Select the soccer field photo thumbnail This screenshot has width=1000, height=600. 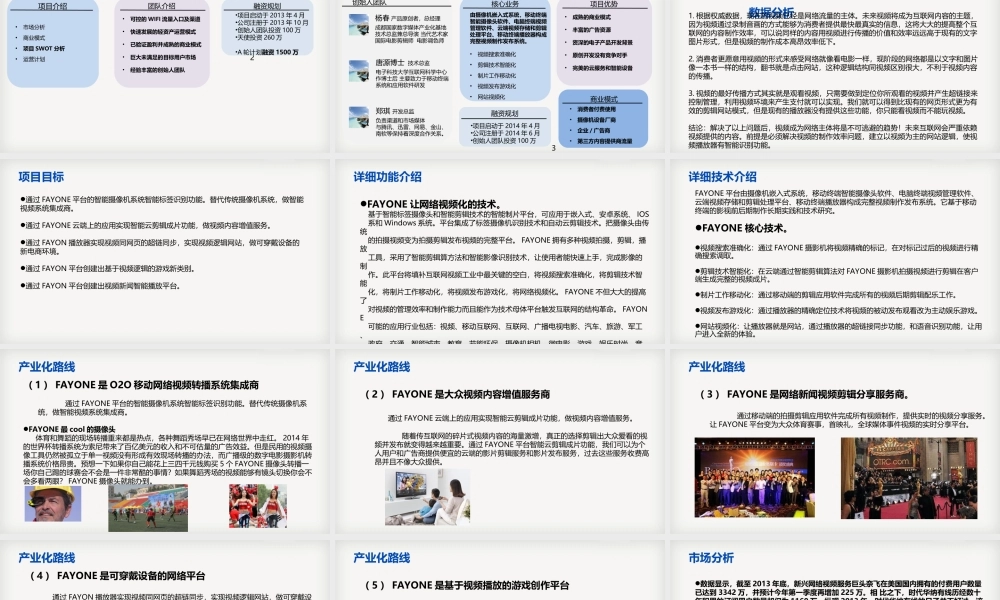click(x=148, y=507)
